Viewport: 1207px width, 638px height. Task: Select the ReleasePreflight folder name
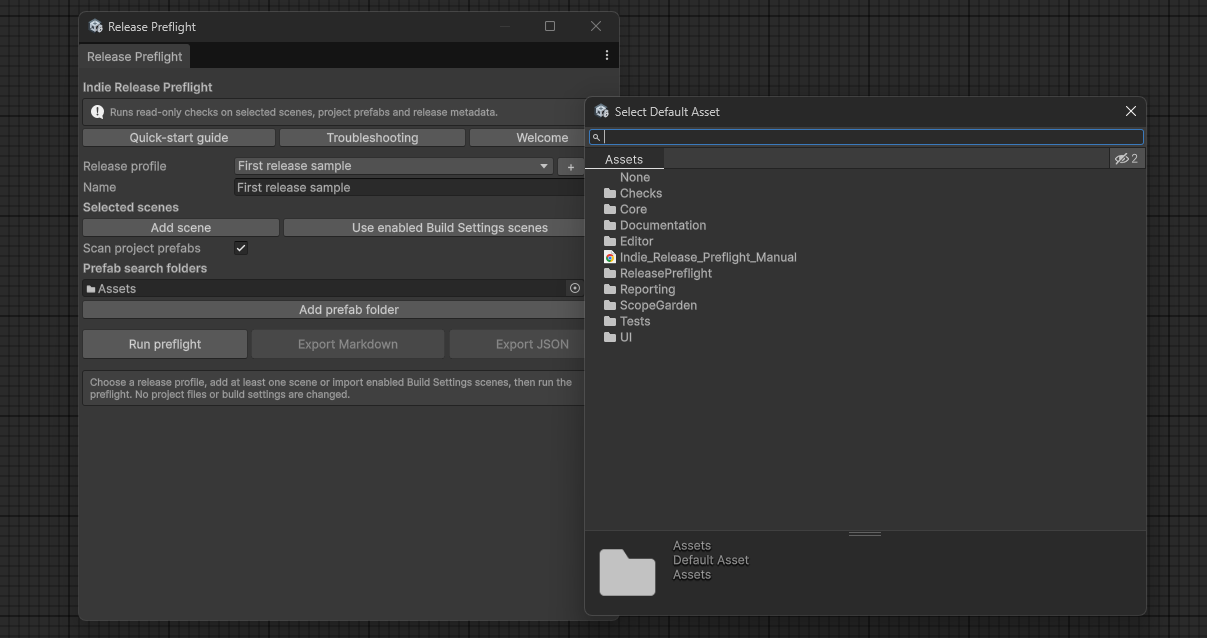click(x=666, y=274)
